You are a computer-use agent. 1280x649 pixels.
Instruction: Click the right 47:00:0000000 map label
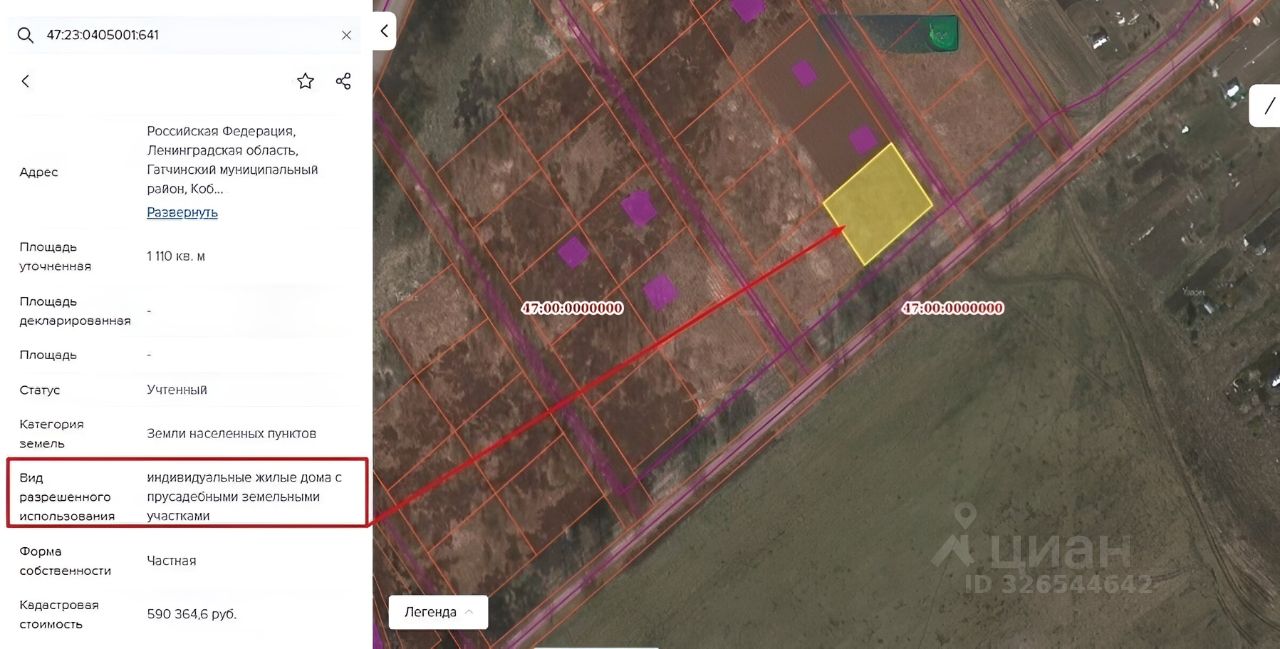tap(952, 308)
